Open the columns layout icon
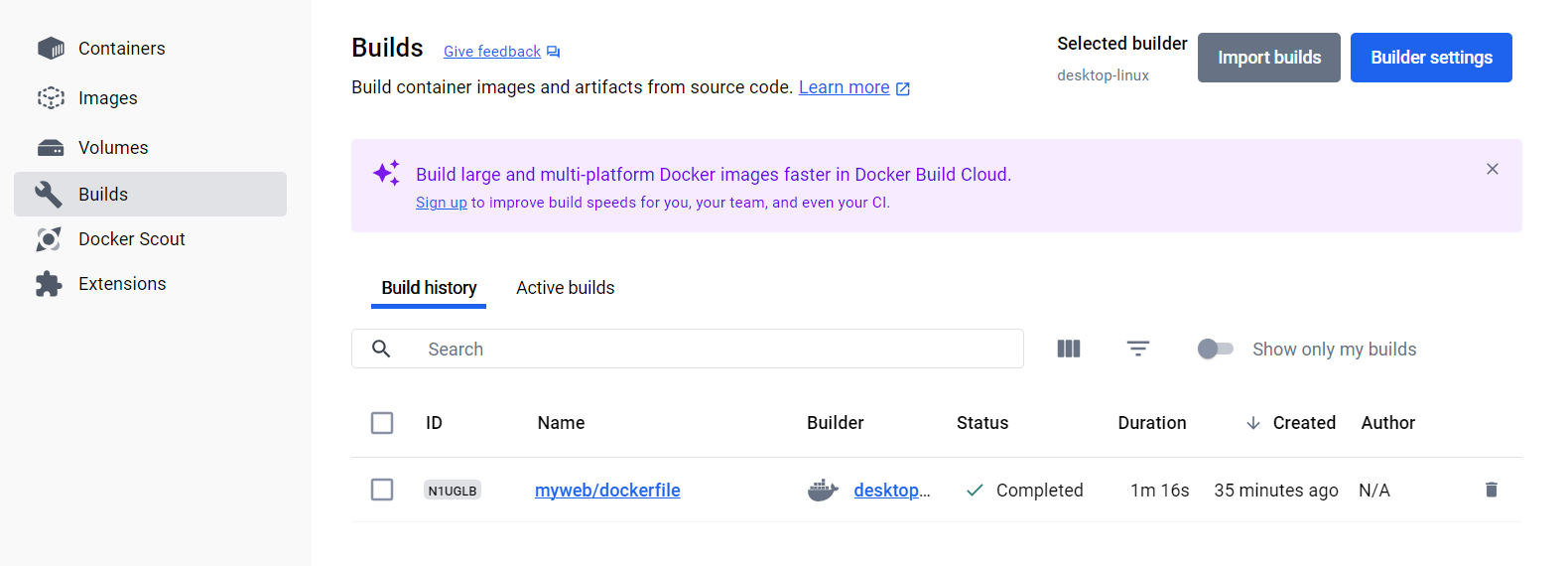The image size is (1568, 566). click(x=1069, y=349)
